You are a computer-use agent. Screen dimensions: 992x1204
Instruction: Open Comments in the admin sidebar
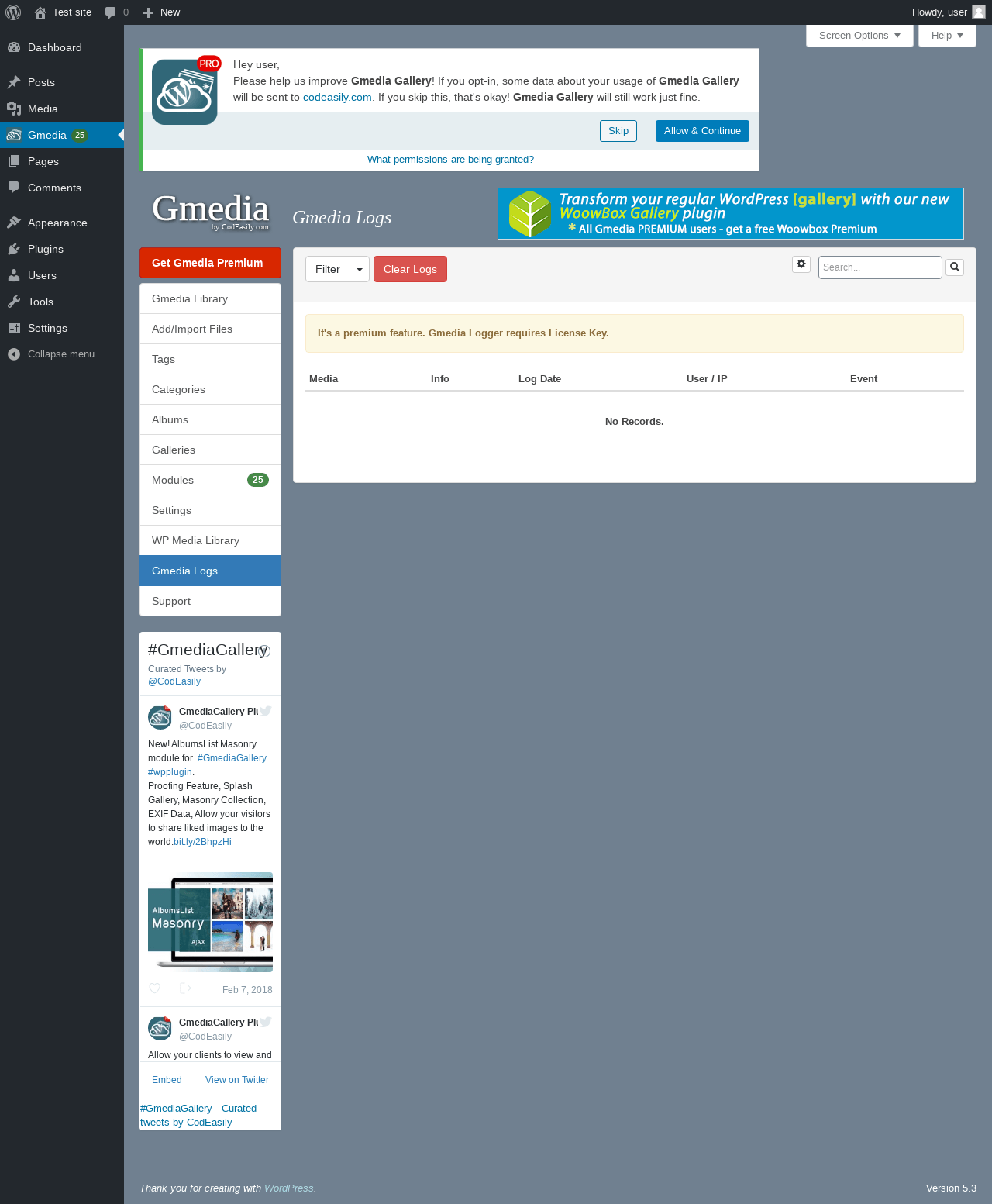[62, 188]
